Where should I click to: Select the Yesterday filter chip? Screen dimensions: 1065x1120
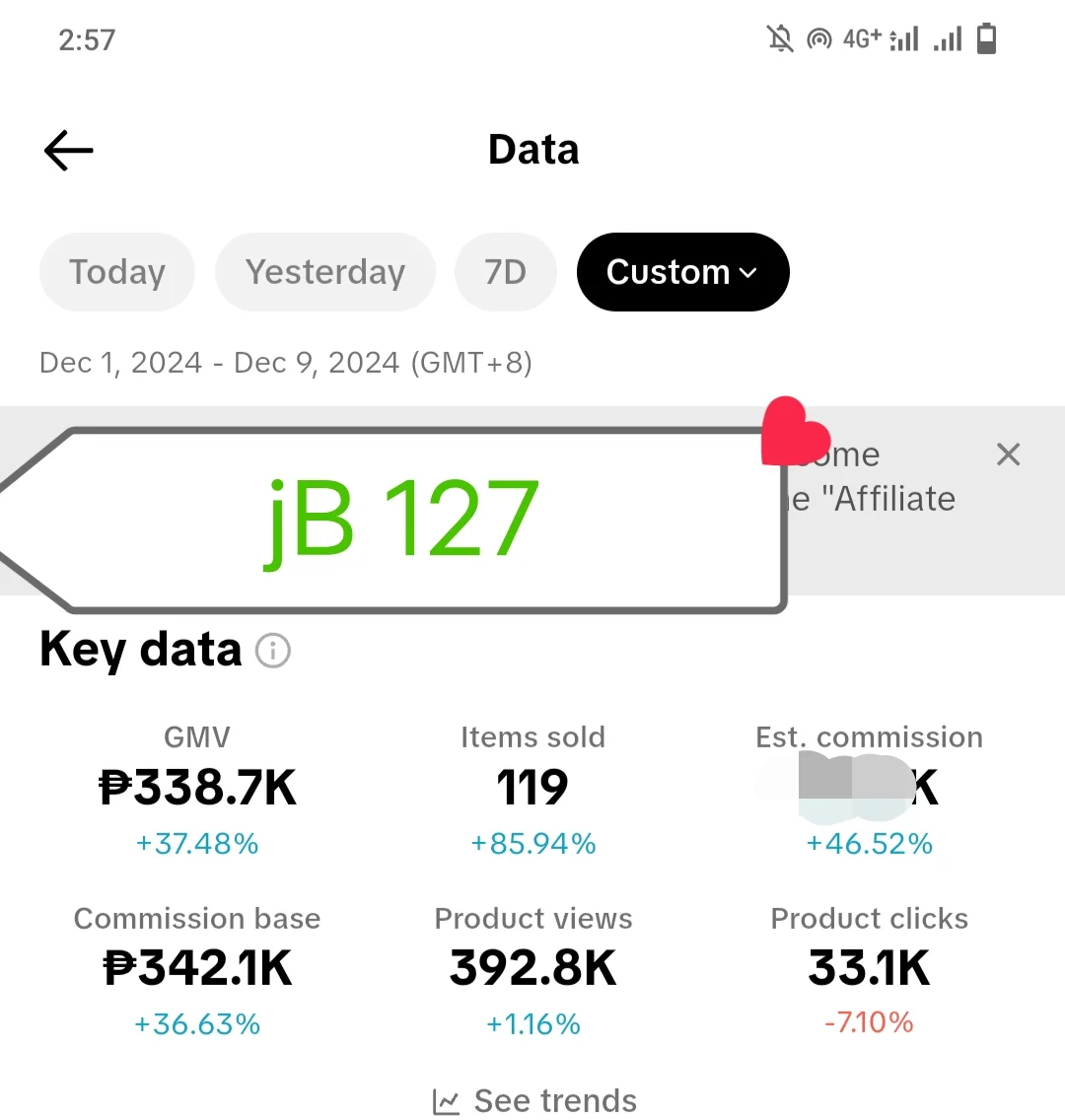[x=325, y=272]
